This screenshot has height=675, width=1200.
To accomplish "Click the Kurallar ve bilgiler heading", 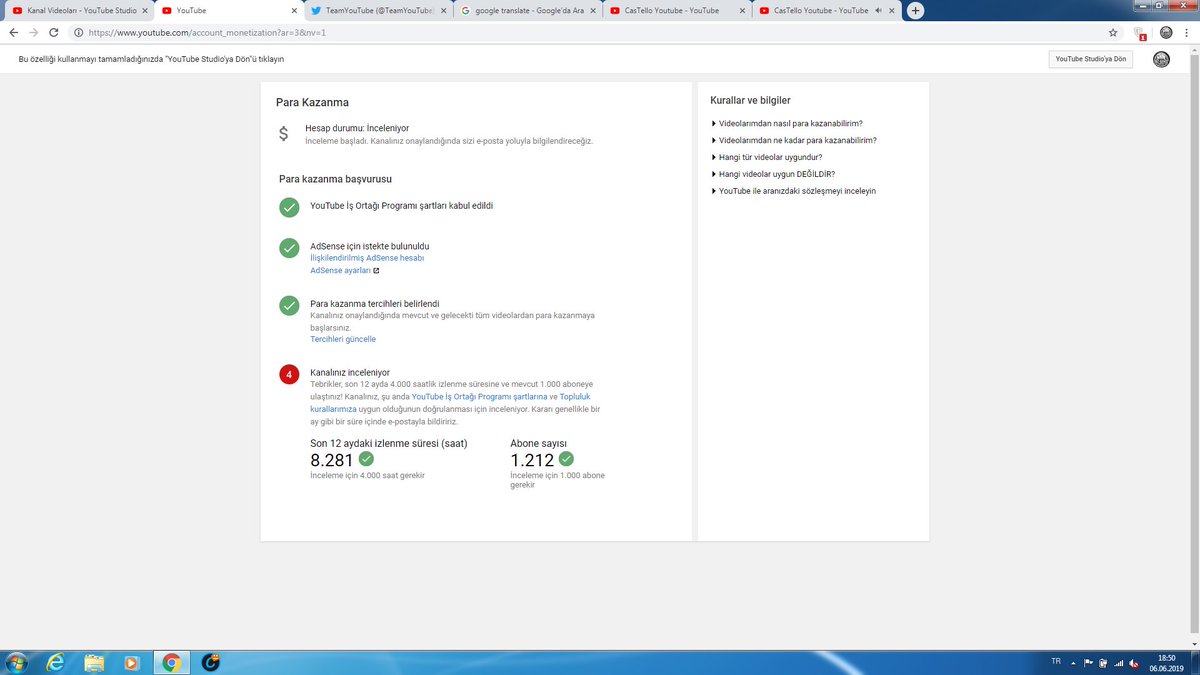I will click(x=750, y=101).
